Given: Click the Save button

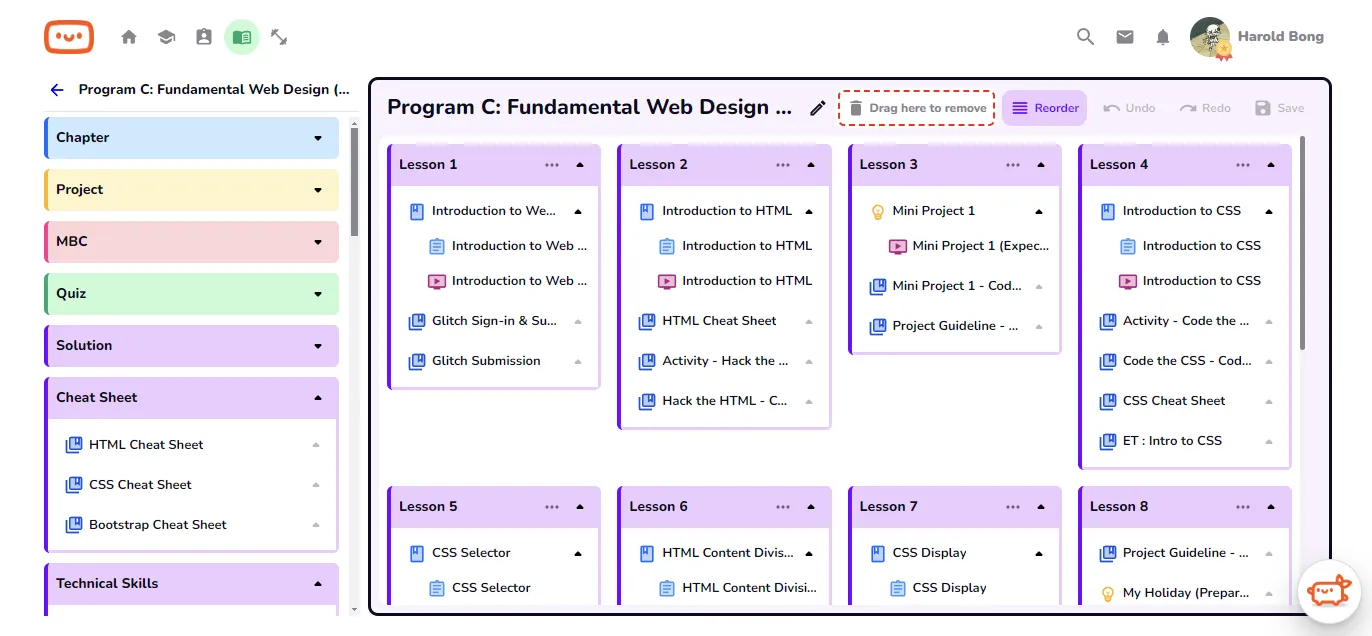Looking at the screenshot, I should point(1279,108).
